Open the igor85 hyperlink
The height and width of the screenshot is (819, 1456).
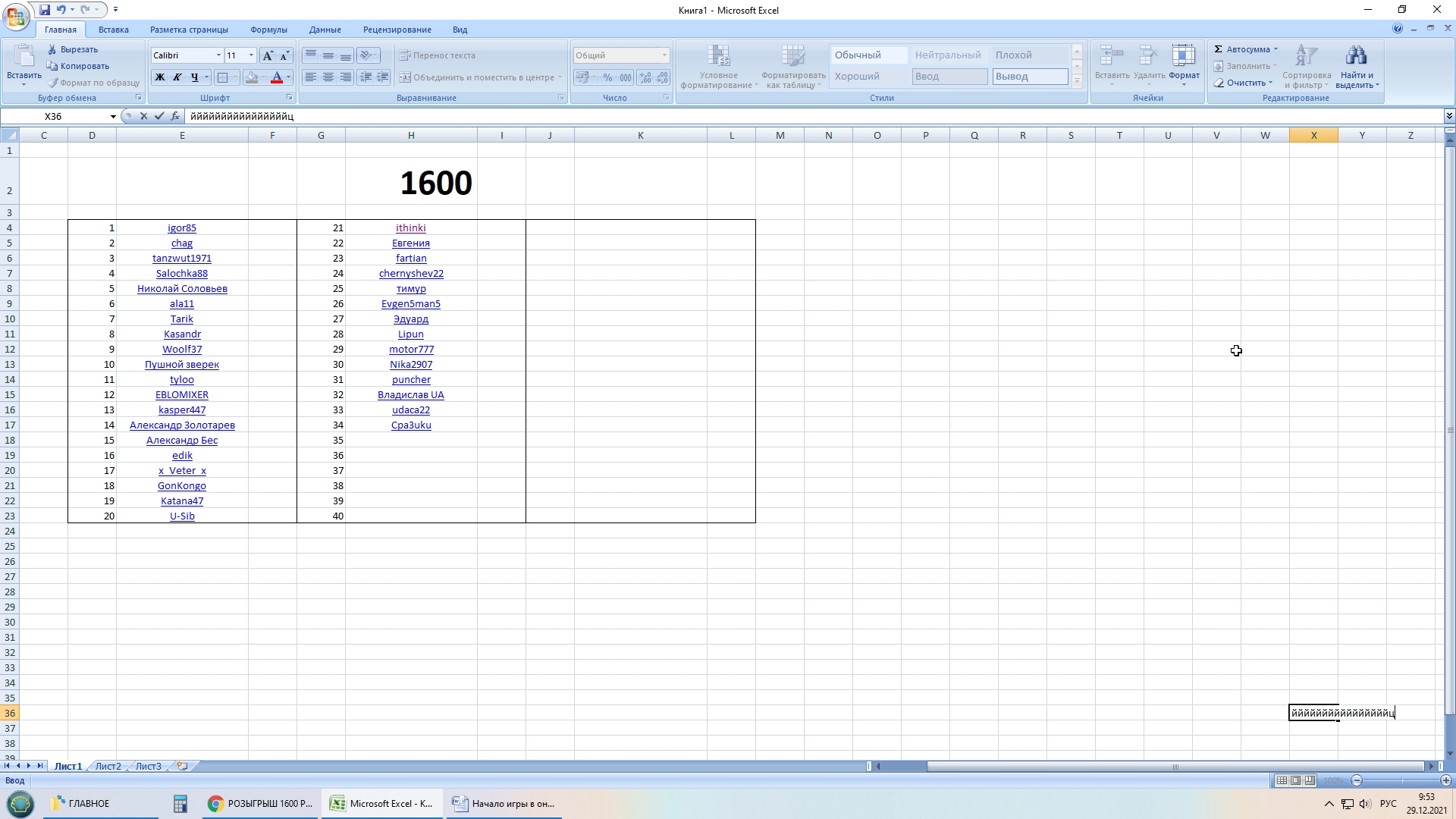(182, 227)
